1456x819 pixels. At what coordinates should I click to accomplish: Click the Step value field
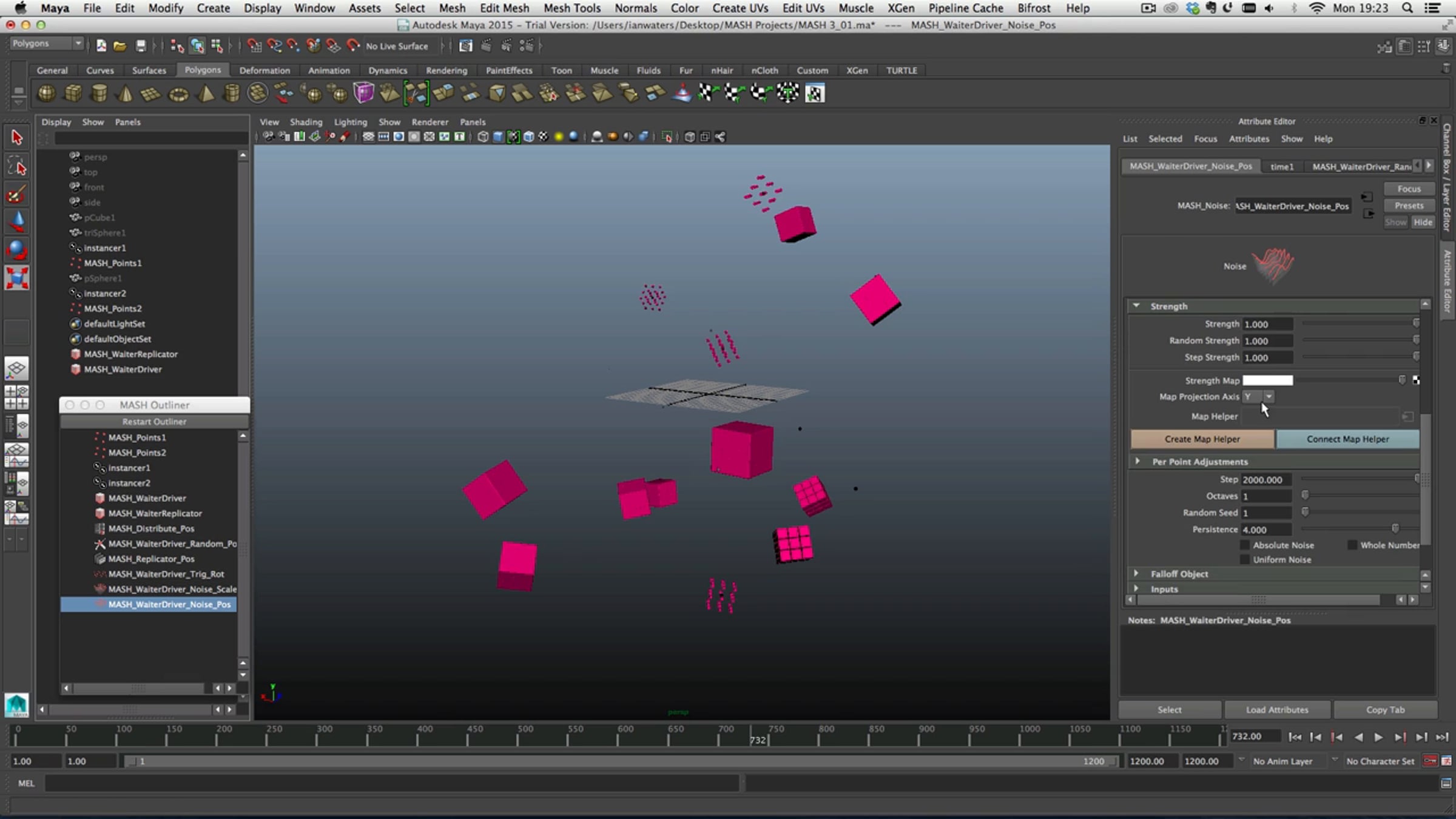pyautogui.click(x=1266, y=479)
